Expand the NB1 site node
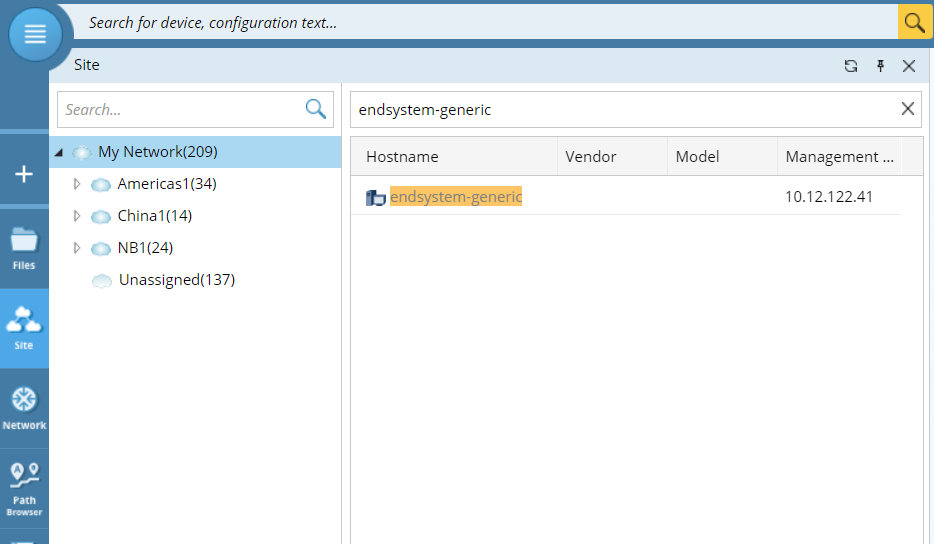Image resolution: width=934 pixels, height=544 pixels. tap(77, 249)
